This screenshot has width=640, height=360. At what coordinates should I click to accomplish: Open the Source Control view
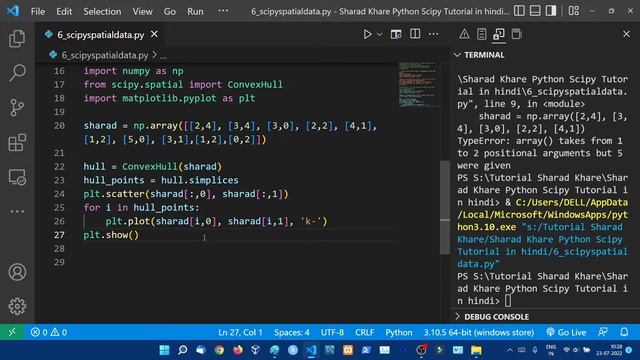pyautogui.click(x=17, y=108)
